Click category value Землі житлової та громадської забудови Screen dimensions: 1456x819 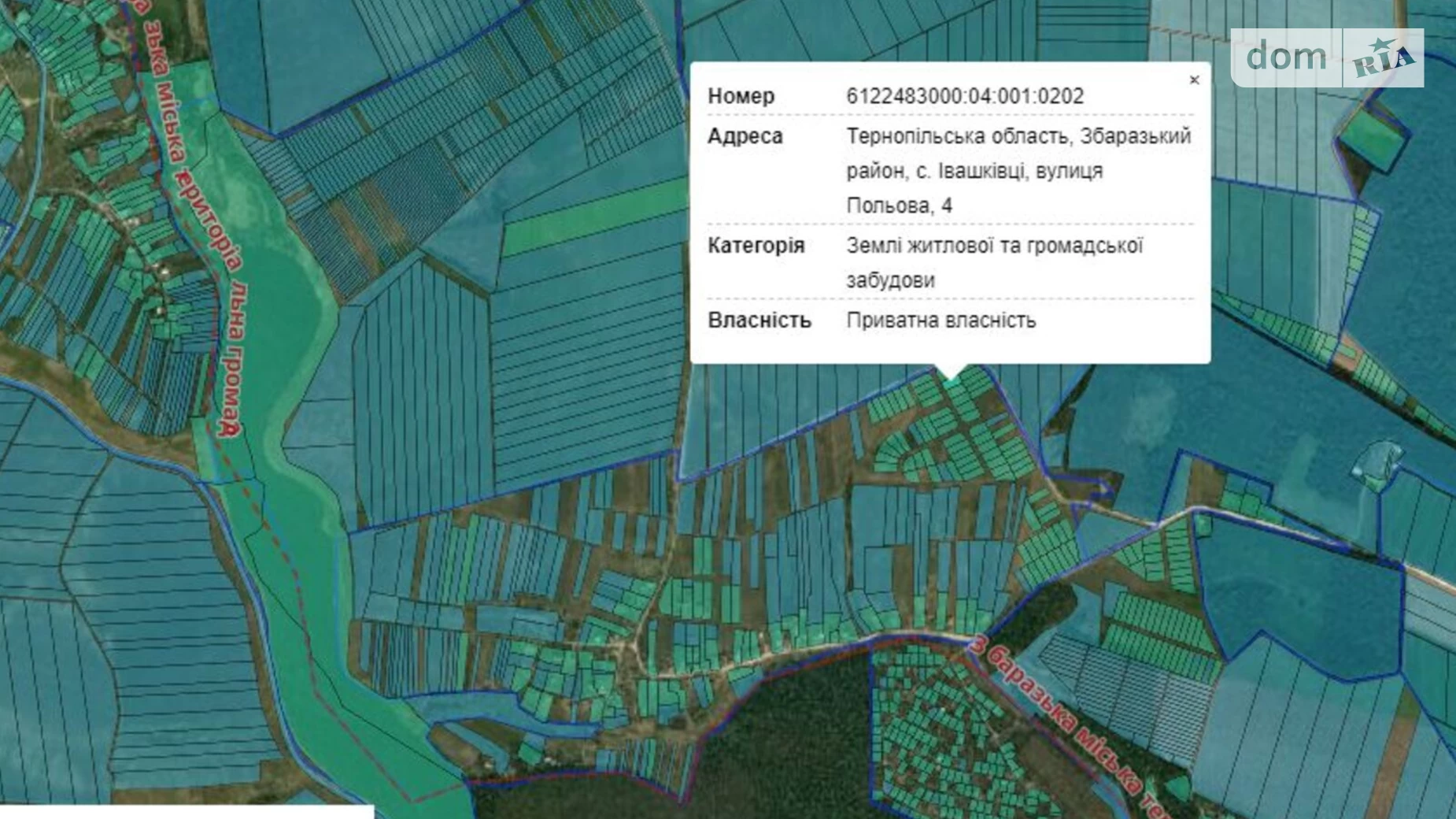point(994,262)
